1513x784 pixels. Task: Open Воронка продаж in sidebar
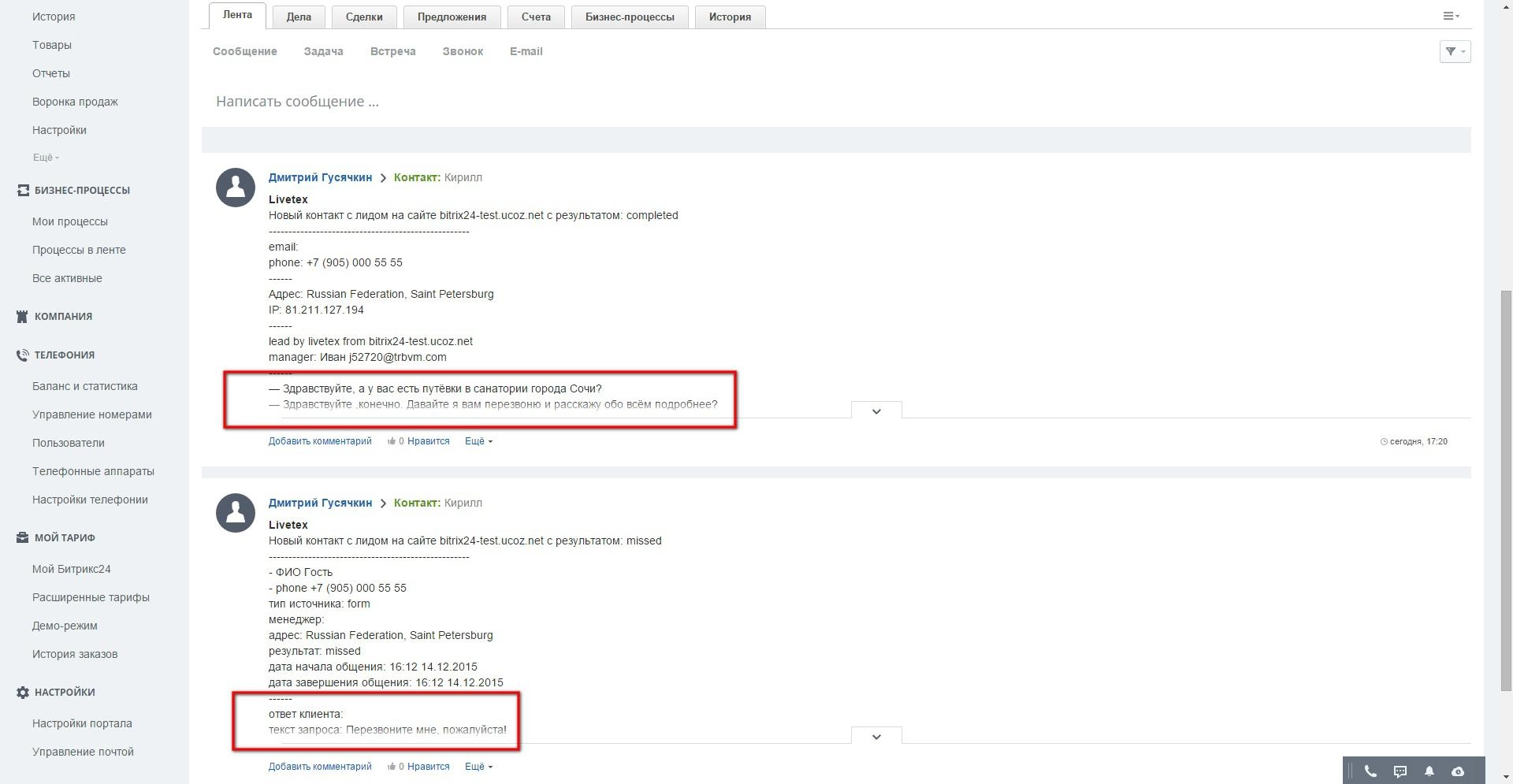75,102
